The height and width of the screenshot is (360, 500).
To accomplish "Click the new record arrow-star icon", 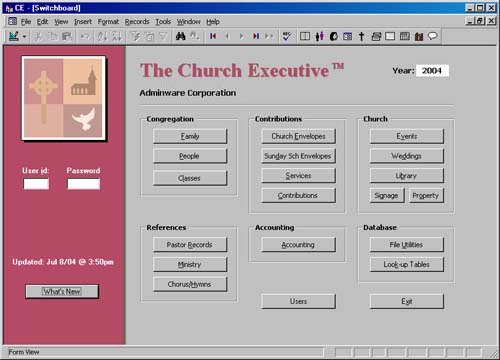I will (x=269, y=36).
